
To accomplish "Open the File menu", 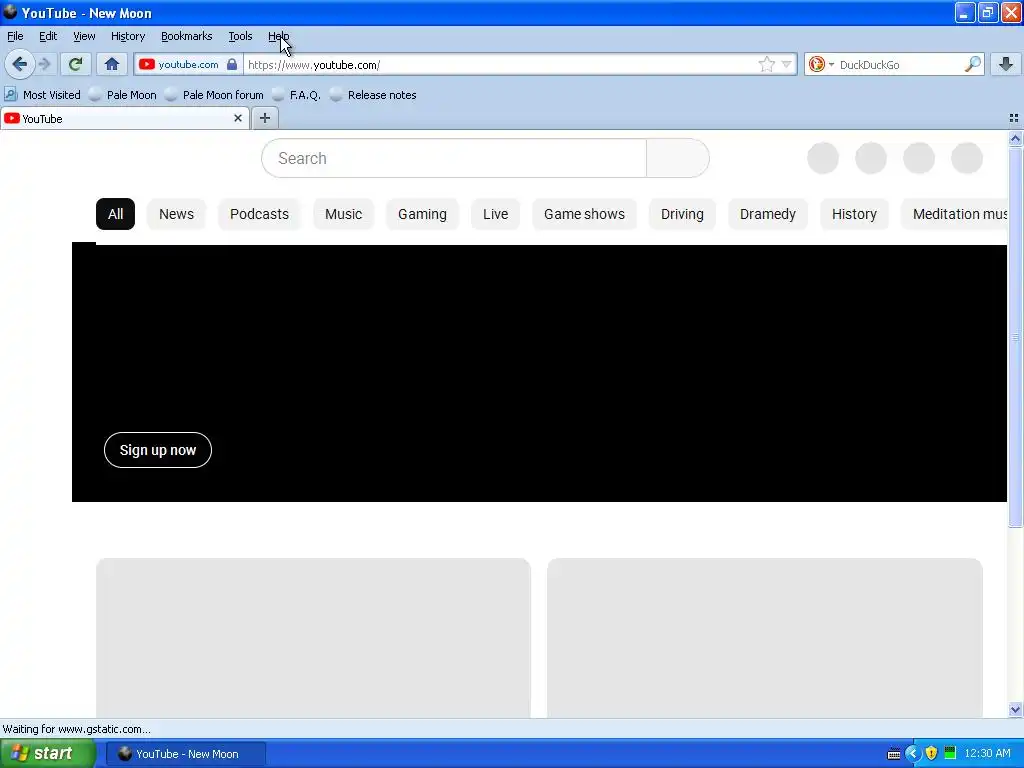I will (x=15, y=36).
